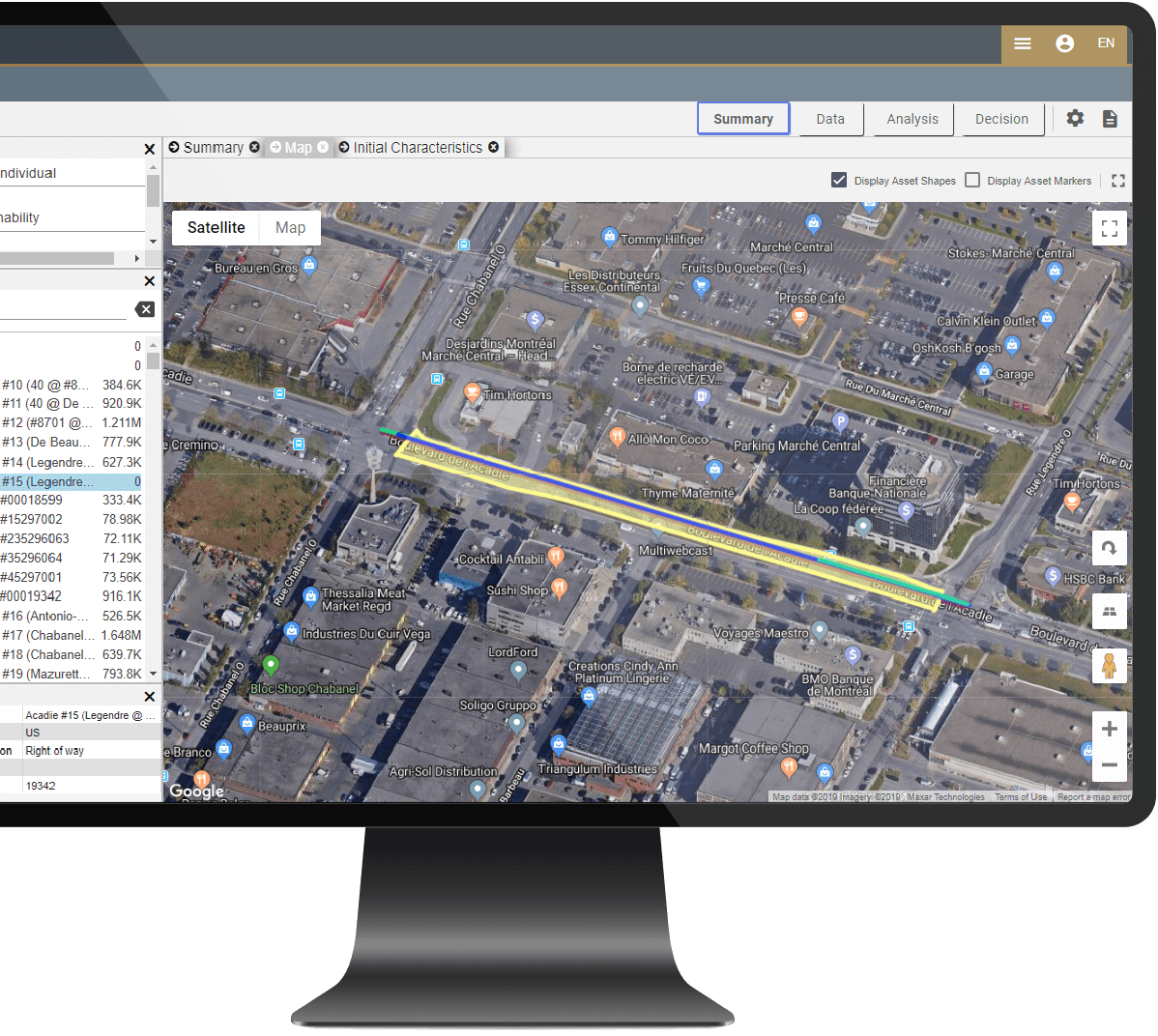
Task: Click the Parking Marché Central marker
Action: pos(840,421)
